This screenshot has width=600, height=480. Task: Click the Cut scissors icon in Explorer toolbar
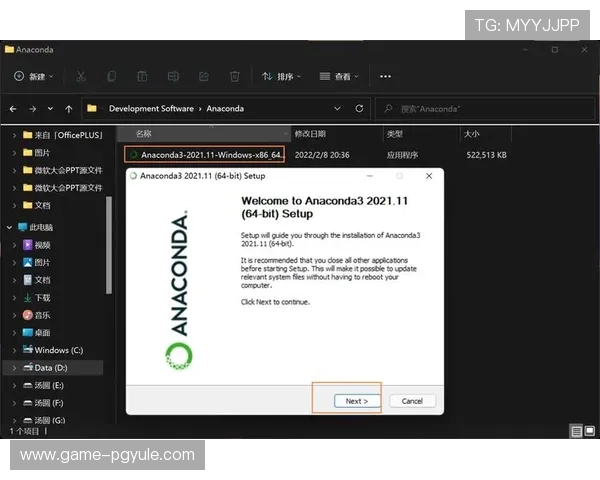80,77
